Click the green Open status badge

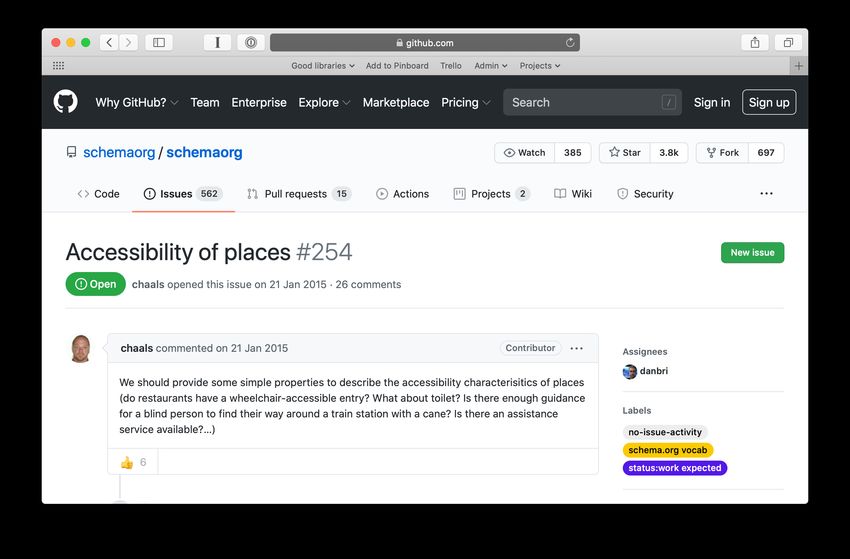click(95, 284)
